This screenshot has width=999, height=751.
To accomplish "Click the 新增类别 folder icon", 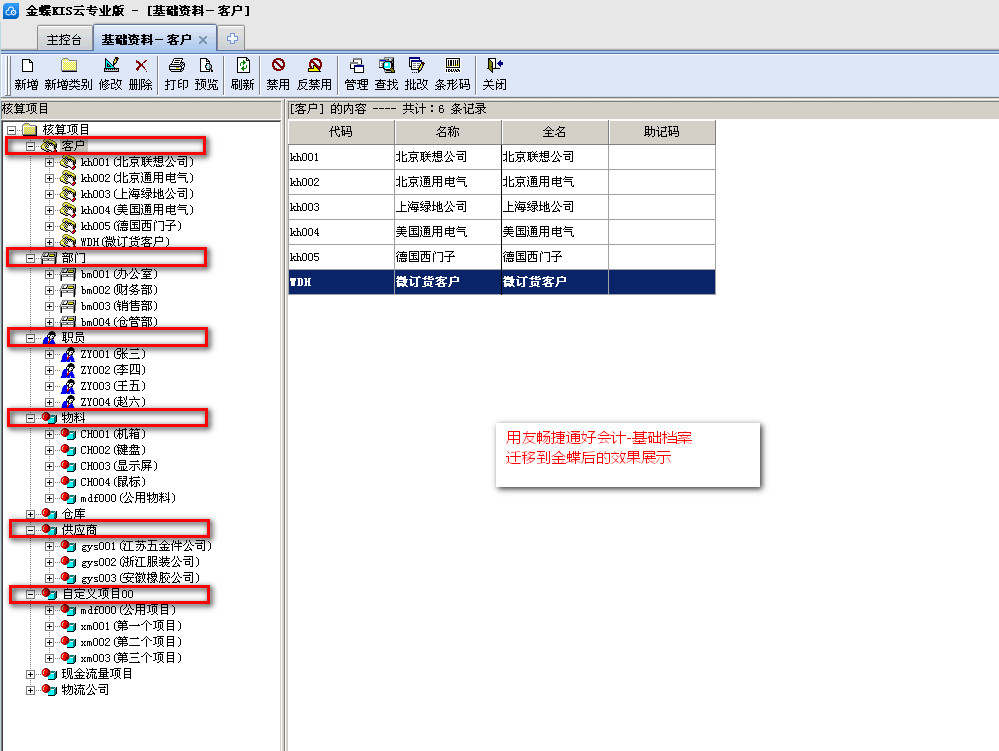I will [68, 66].
